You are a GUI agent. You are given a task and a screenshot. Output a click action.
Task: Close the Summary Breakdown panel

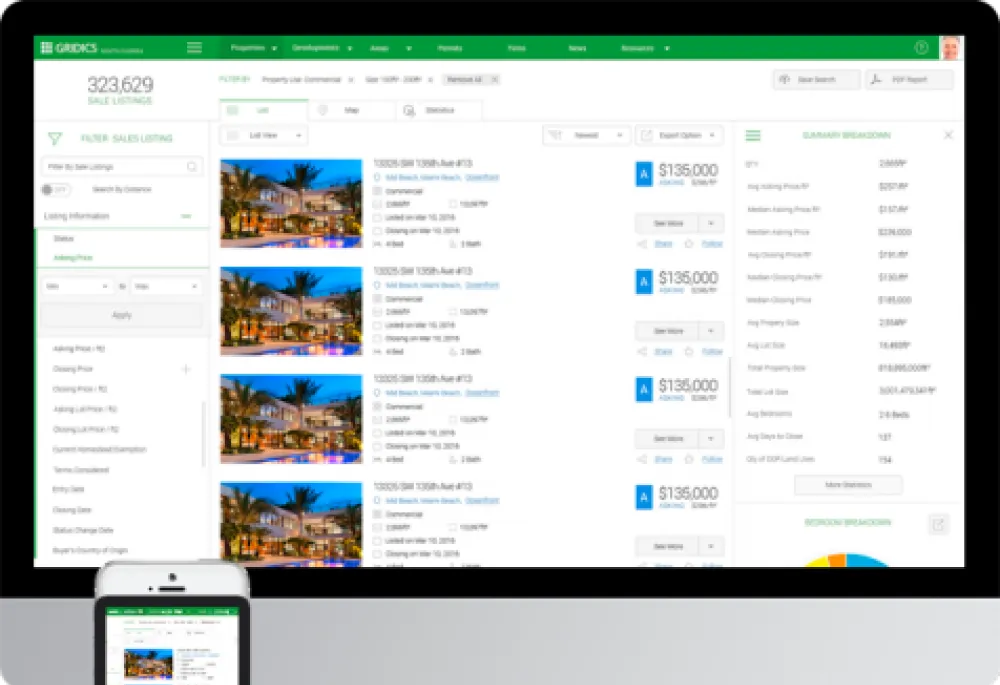948,135
